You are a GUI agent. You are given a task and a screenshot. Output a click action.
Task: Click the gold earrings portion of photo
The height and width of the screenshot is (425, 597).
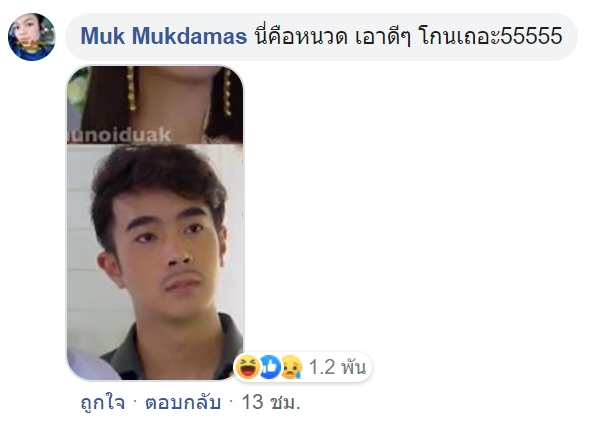(x=131, y=88)
